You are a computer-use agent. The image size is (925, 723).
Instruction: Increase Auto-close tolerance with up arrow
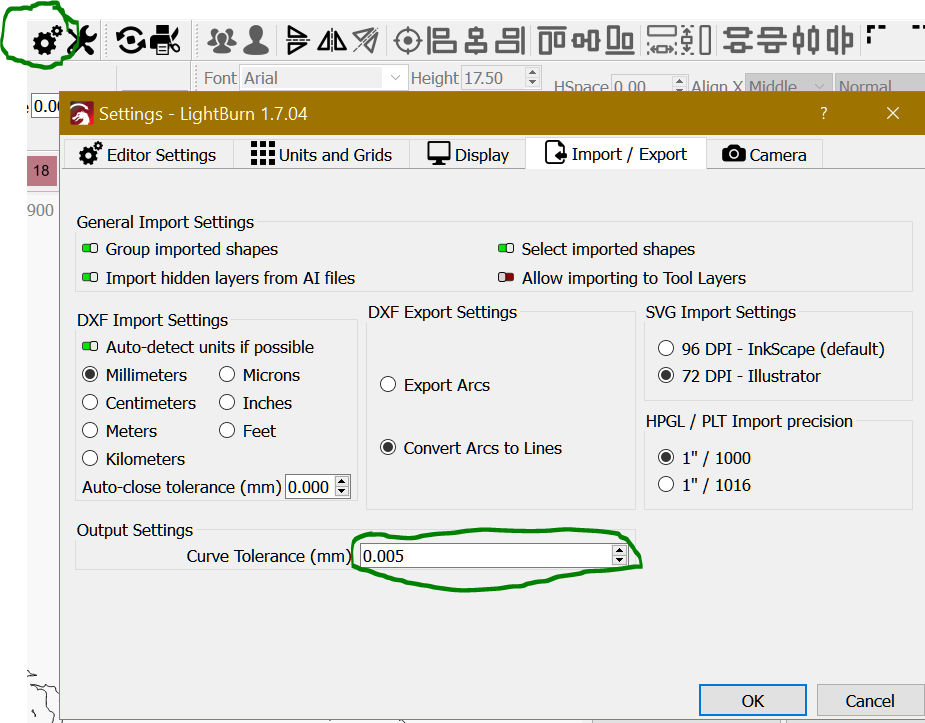tap(342, 481)
